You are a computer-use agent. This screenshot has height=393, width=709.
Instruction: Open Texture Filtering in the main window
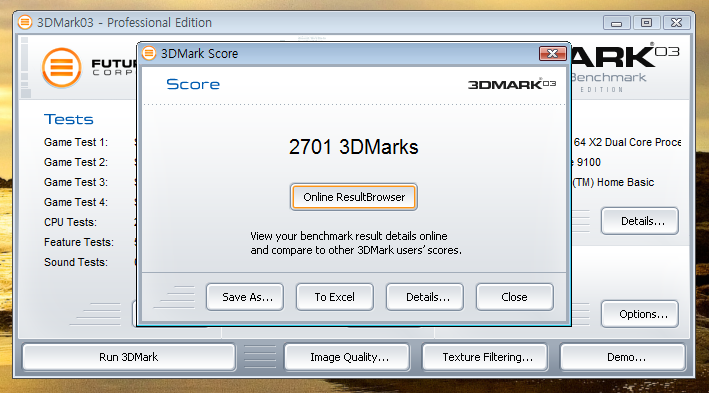click(485, 357)
